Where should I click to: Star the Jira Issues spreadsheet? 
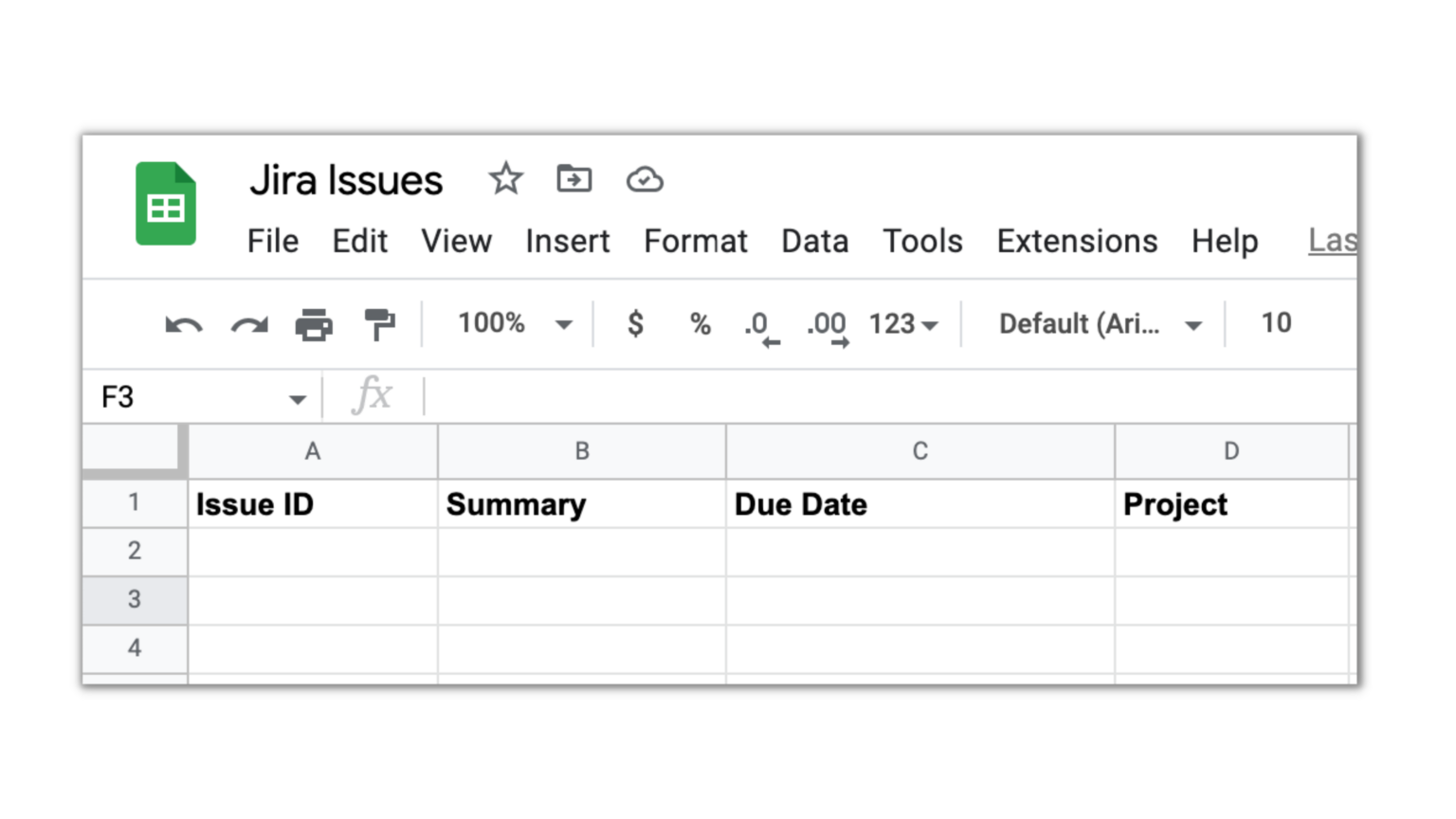505,178
